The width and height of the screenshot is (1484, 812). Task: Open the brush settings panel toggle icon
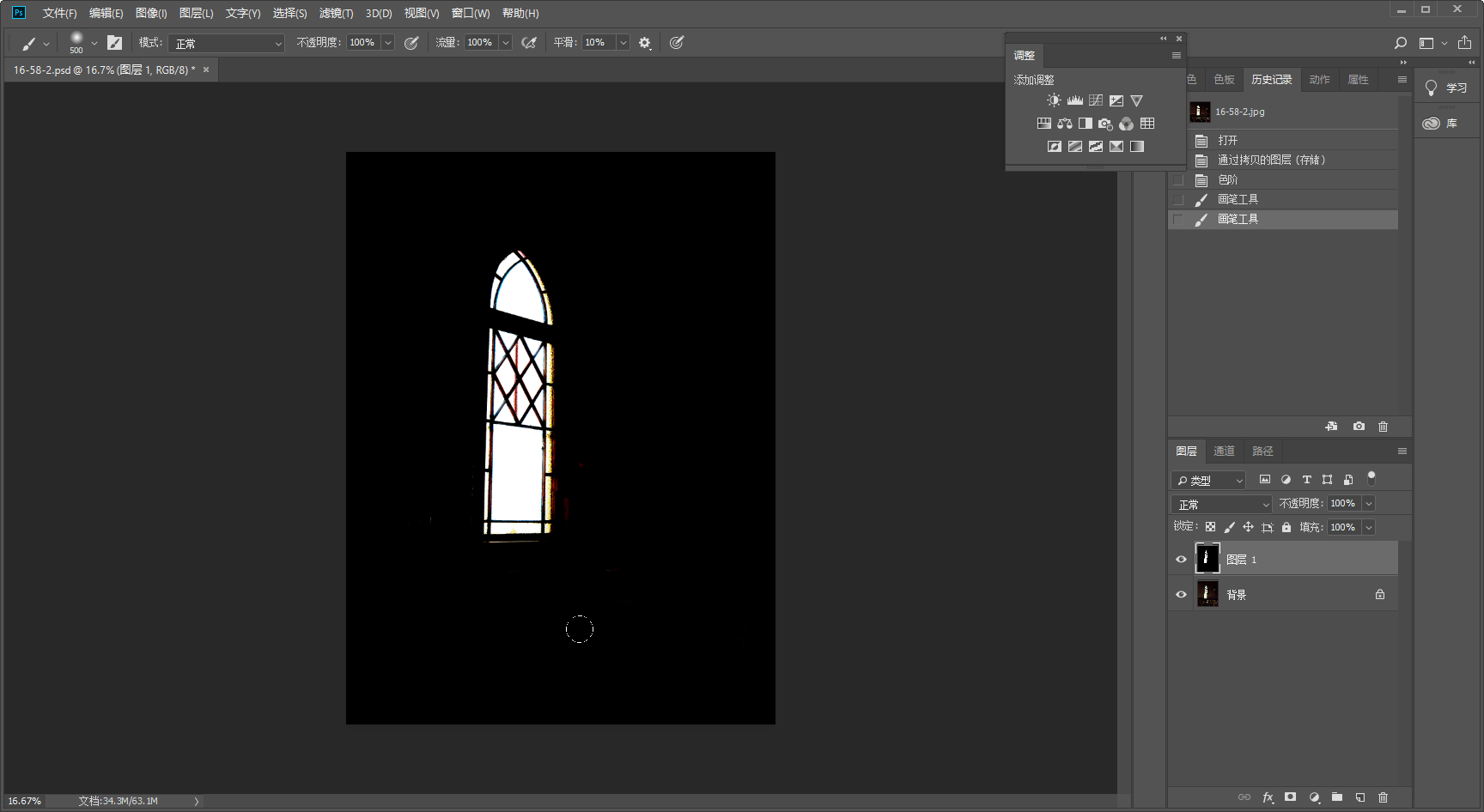(x=114, y=43)
